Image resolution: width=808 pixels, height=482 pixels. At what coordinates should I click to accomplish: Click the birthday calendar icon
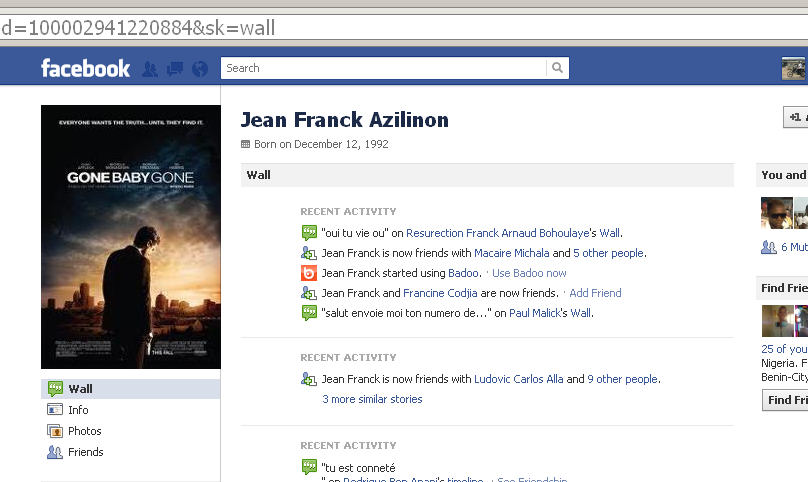tap(246, 144)
